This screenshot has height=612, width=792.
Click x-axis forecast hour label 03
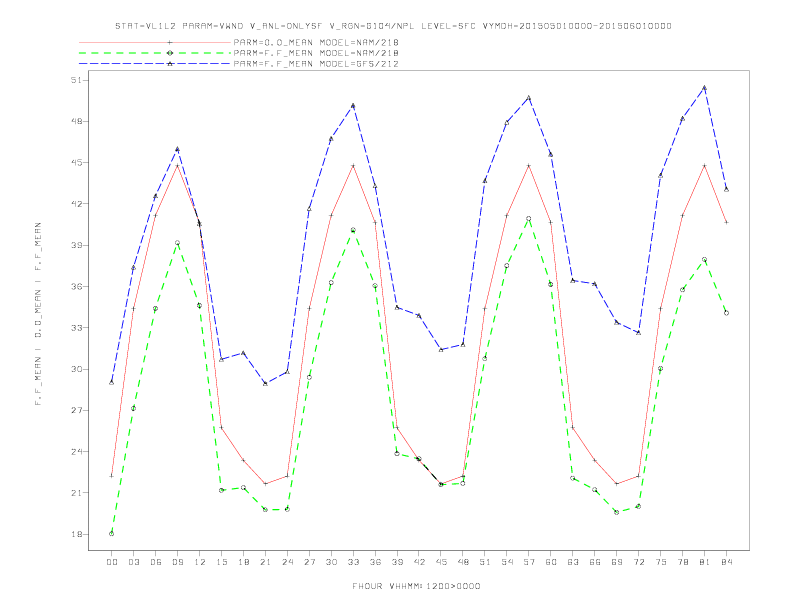[x=133, y=562]
